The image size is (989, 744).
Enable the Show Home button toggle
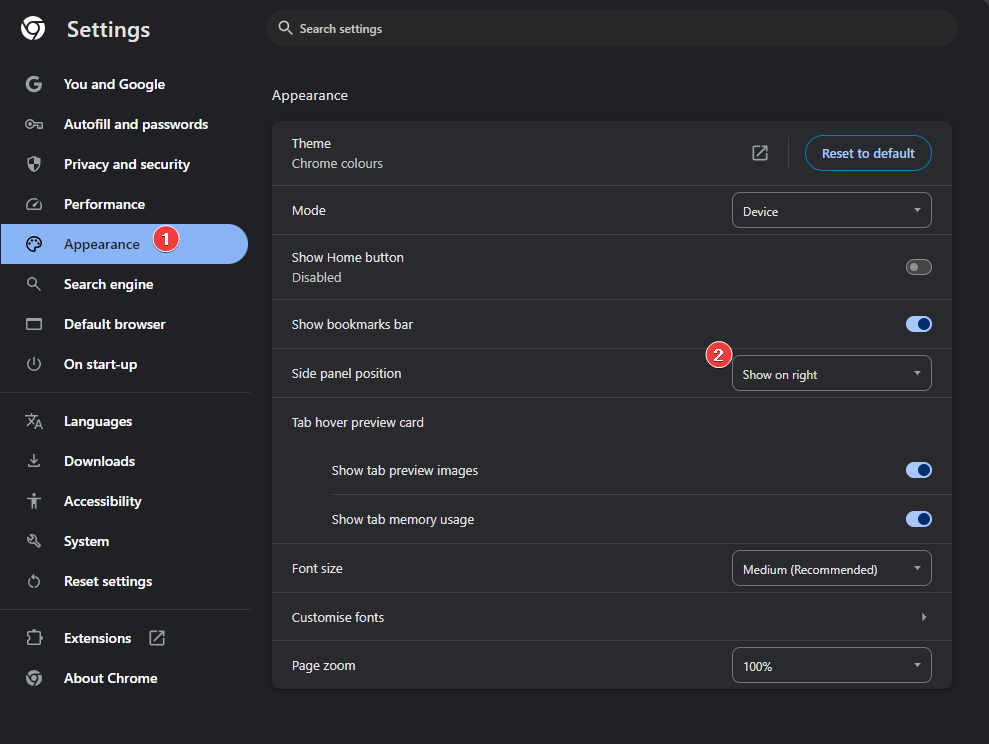[918, 267]
